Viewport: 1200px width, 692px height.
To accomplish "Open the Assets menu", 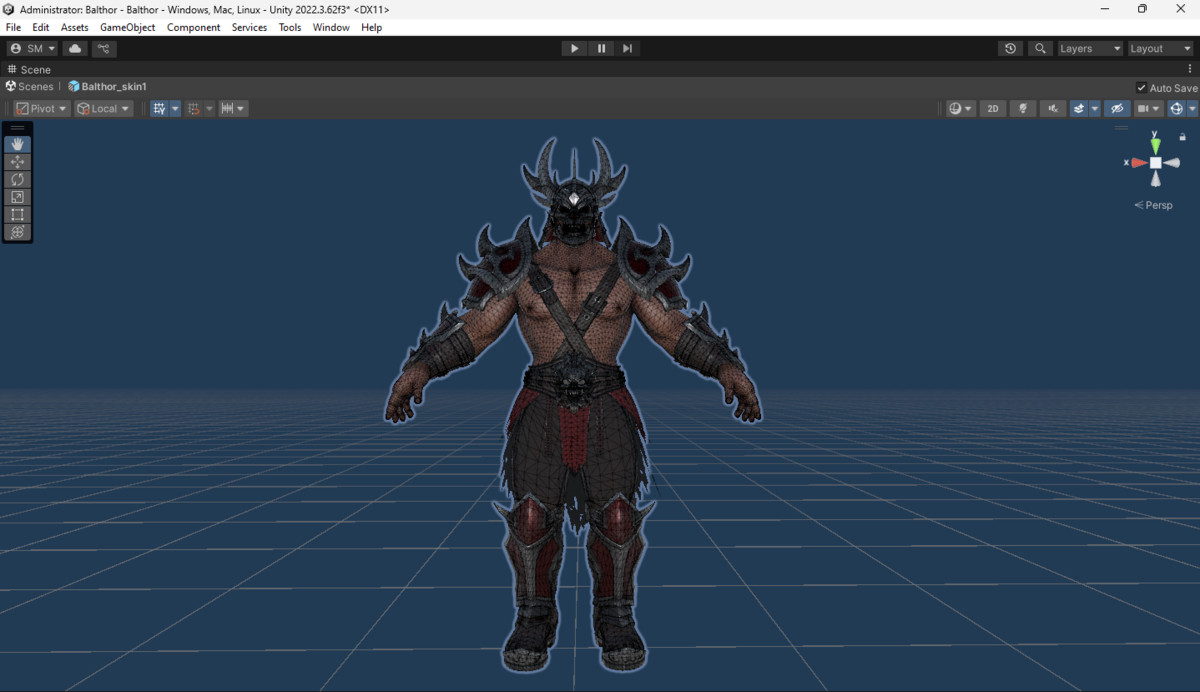I will pyautogui.click(x=75, y=27).
